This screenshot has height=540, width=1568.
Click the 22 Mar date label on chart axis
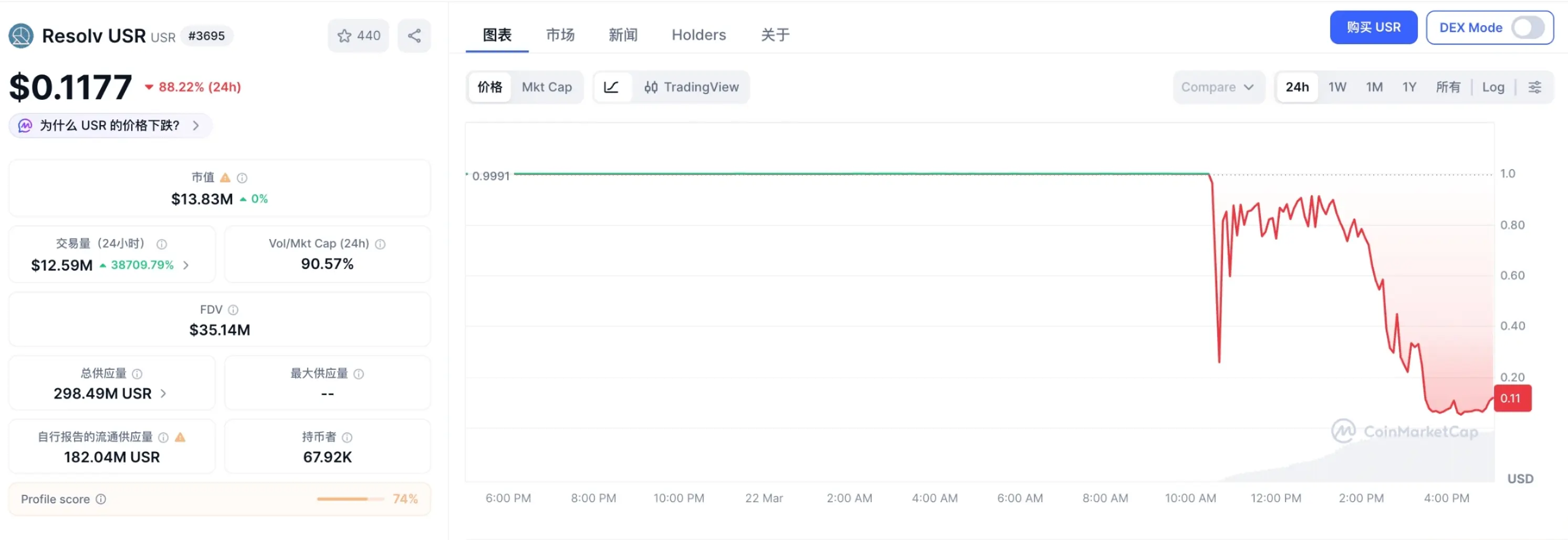click(x=764, y=499)
